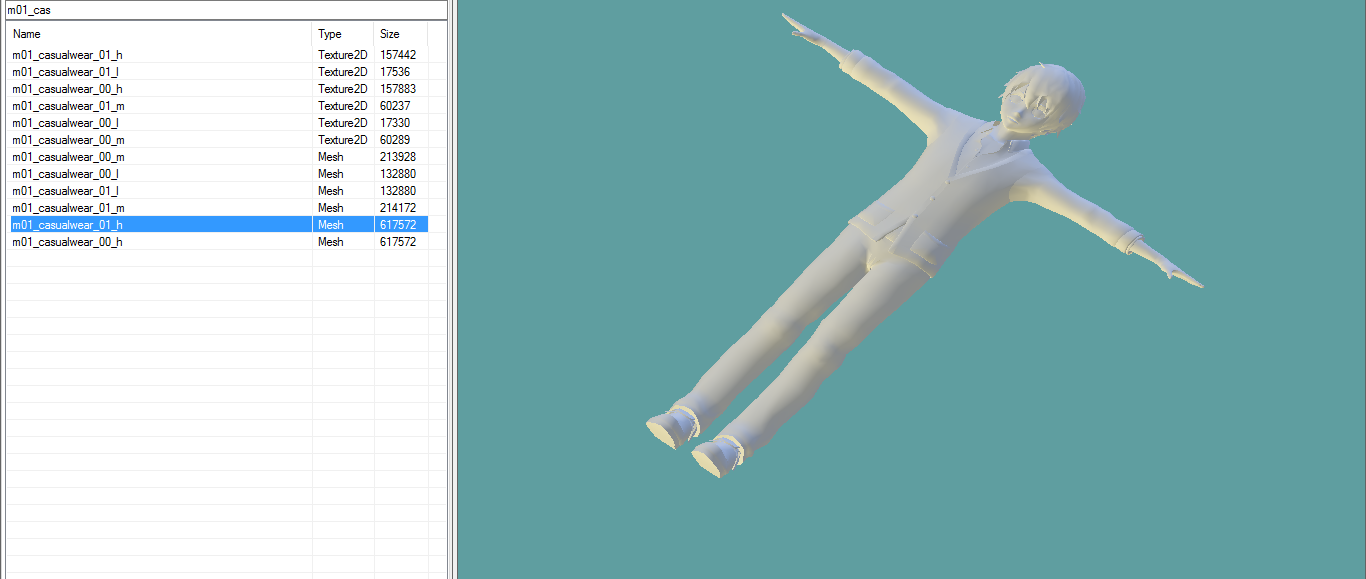Click the search field containing m01_cas
Image resolution: width=1366 pixels, height=579 pixels.
point(224,10)
